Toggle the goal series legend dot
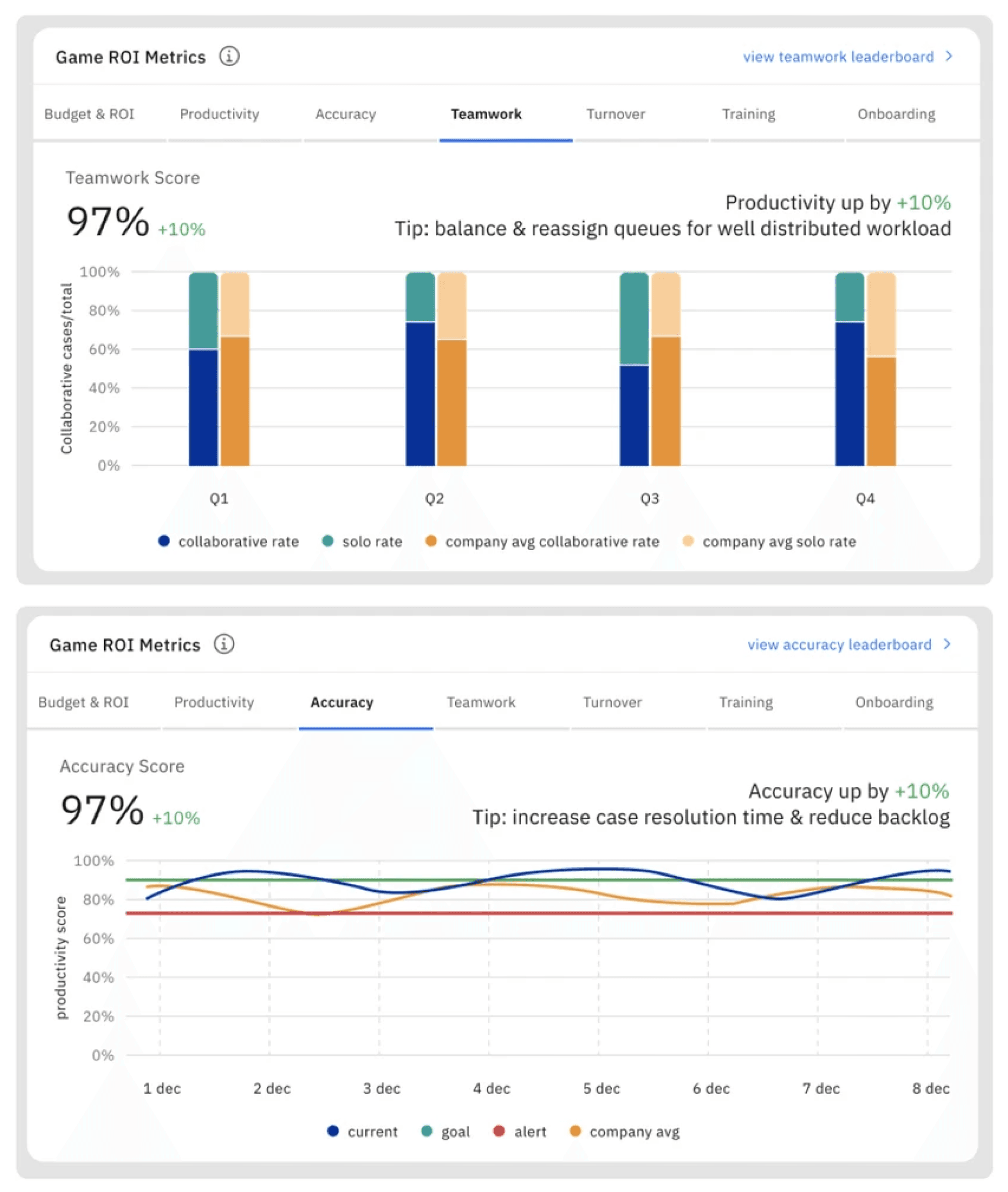1008x1192 pixels. point(426,1130)
